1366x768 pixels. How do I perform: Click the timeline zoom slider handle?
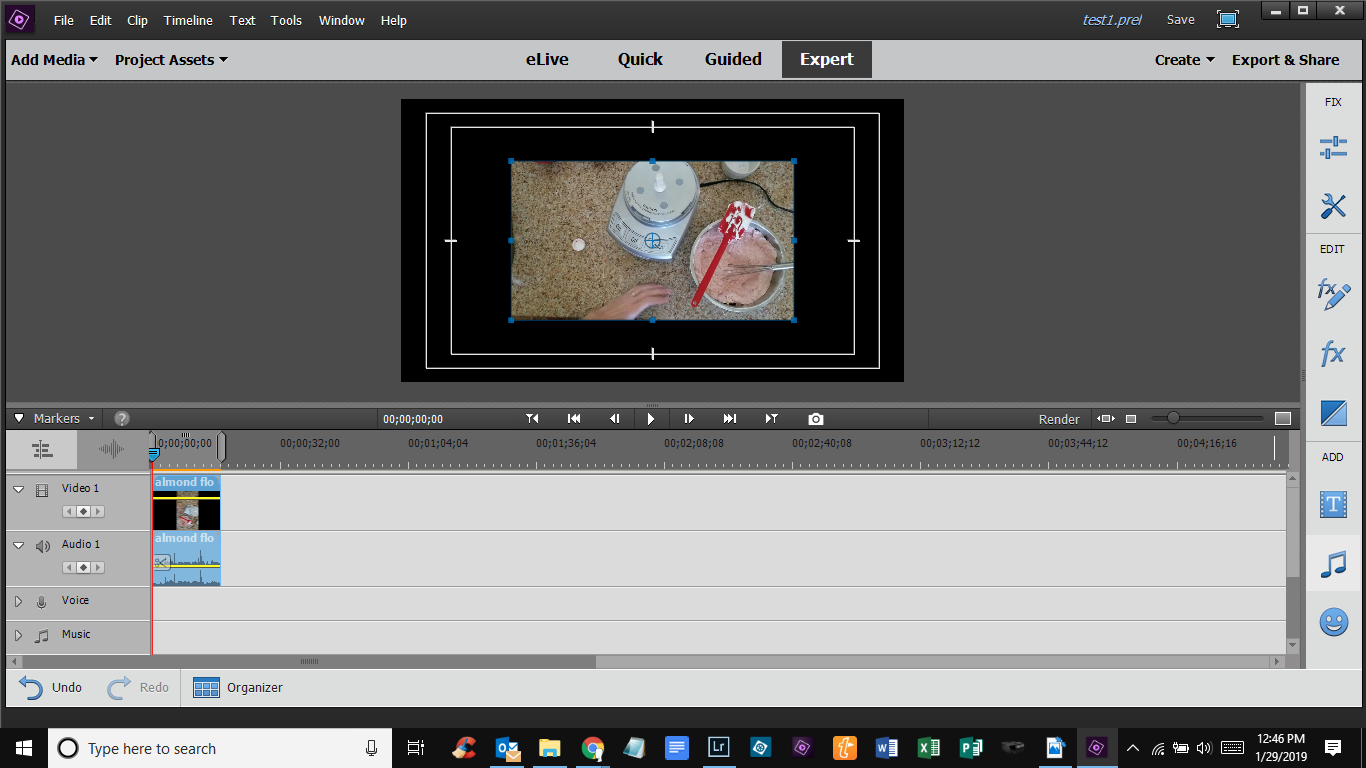1173,418
